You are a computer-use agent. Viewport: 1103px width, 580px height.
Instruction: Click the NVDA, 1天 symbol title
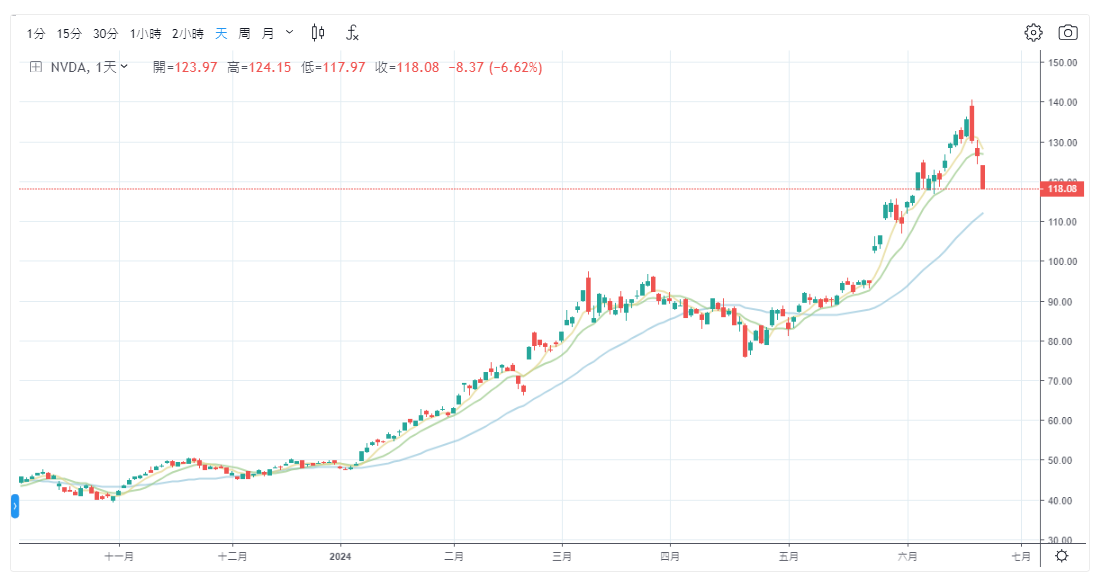(x=84, y=68)
